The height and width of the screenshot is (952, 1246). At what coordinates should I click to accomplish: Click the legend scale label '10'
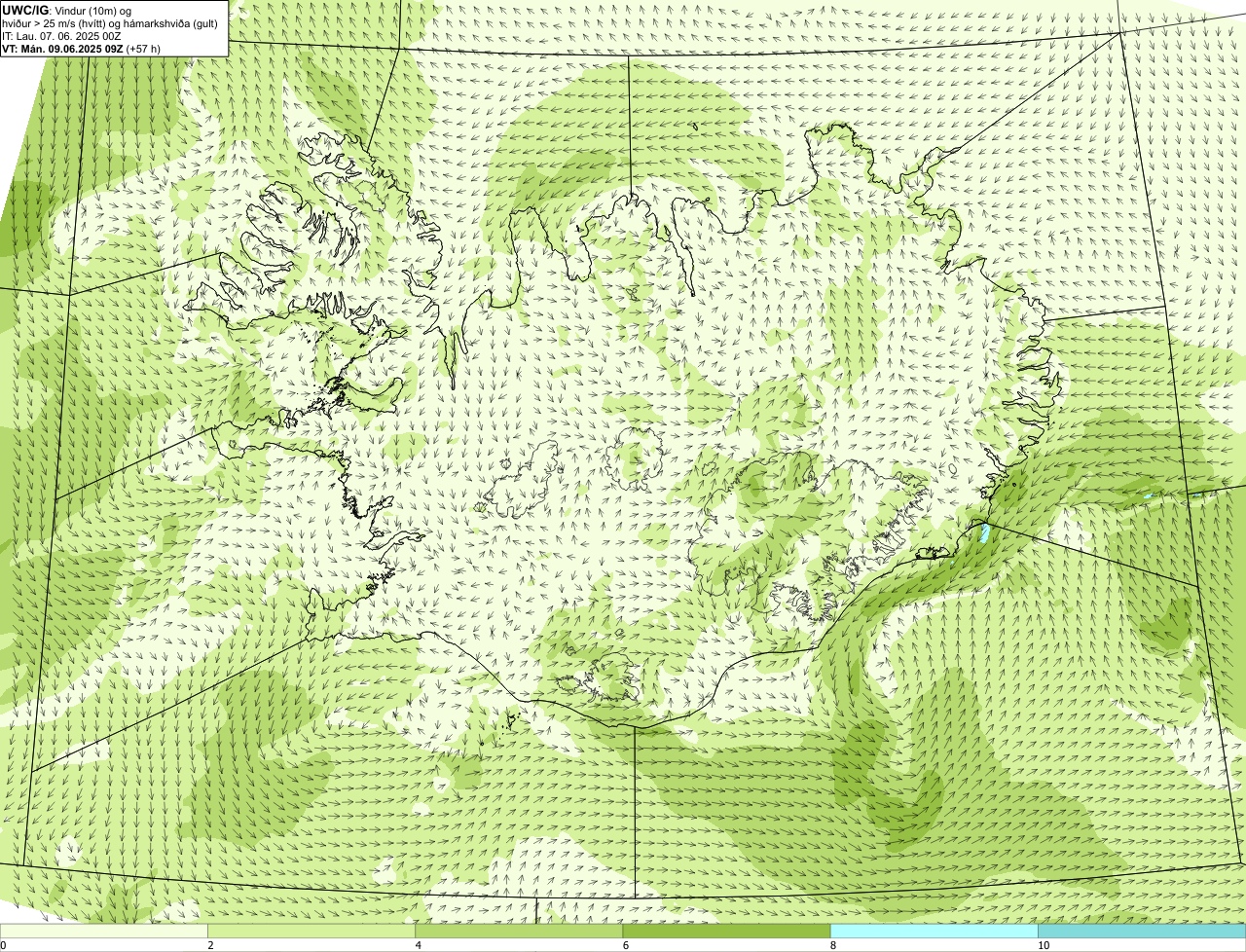point(1043,945)
